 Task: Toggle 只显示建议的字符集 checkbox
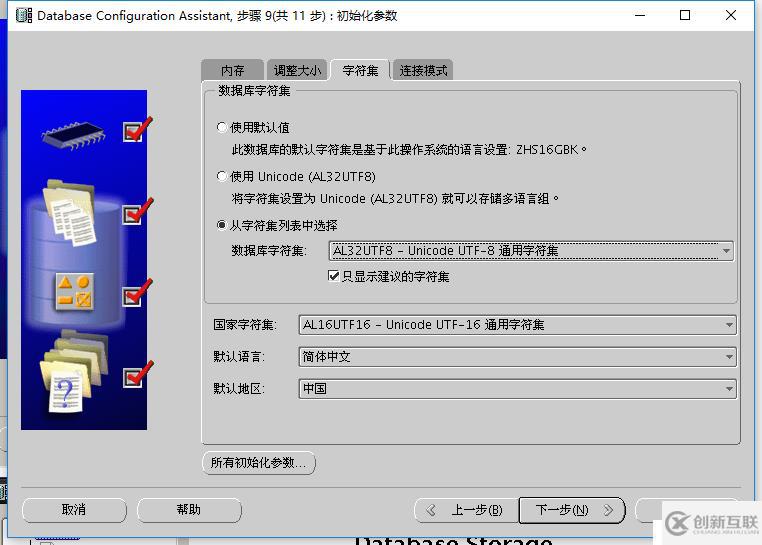tap(334, 276)
